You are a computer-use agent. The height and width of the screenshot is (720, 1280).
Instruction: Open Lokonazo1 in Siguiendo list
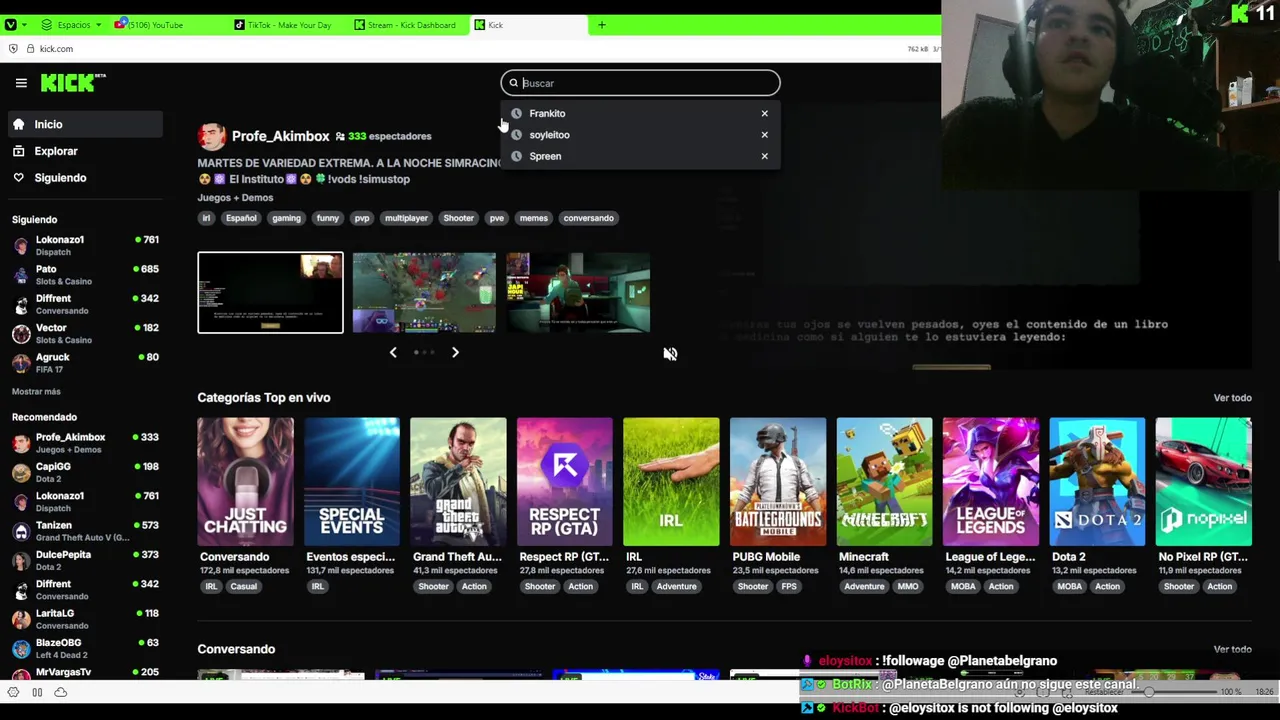[85, 245]
